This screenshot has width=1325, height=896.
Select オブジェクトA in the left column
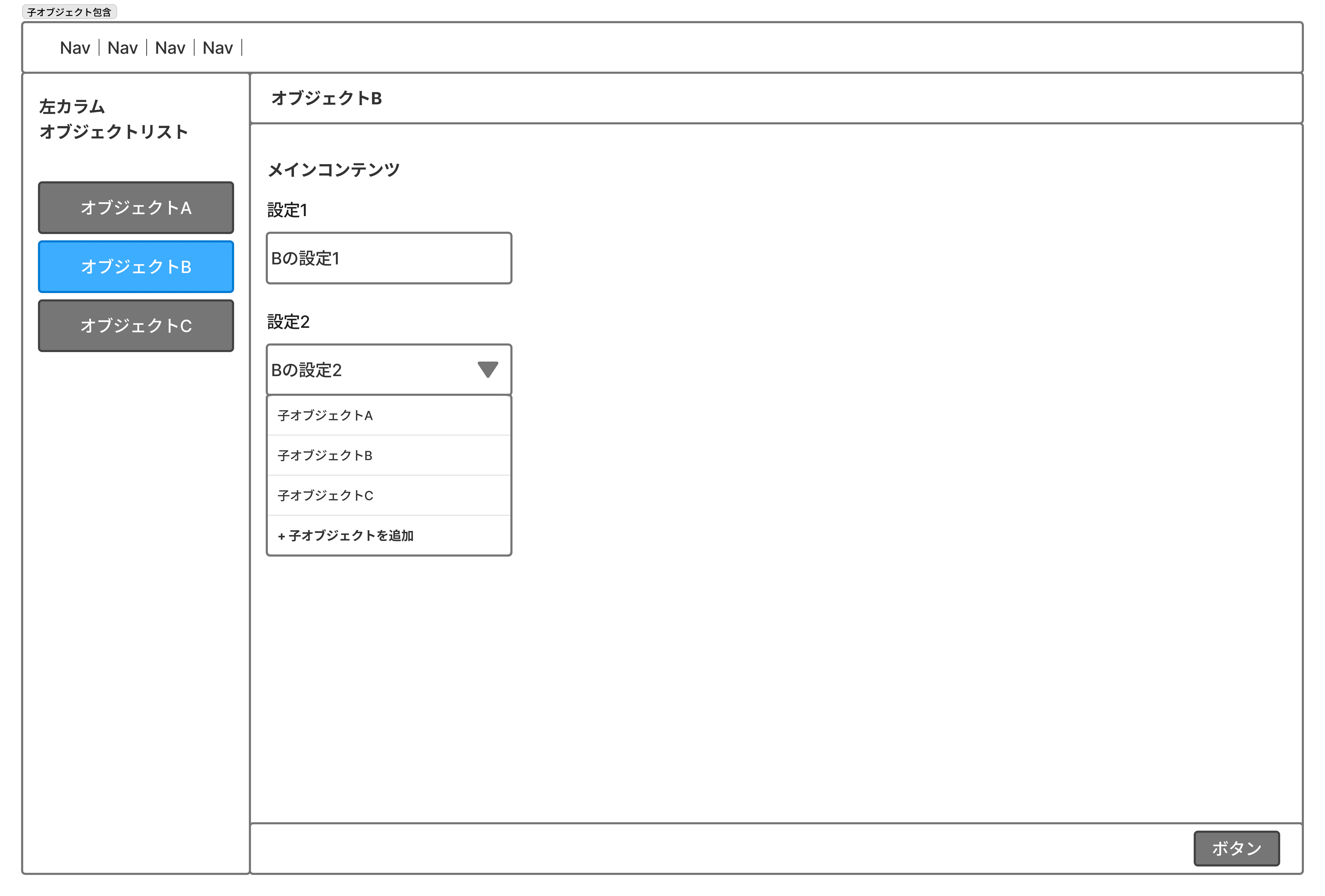[x=136, y=207]
